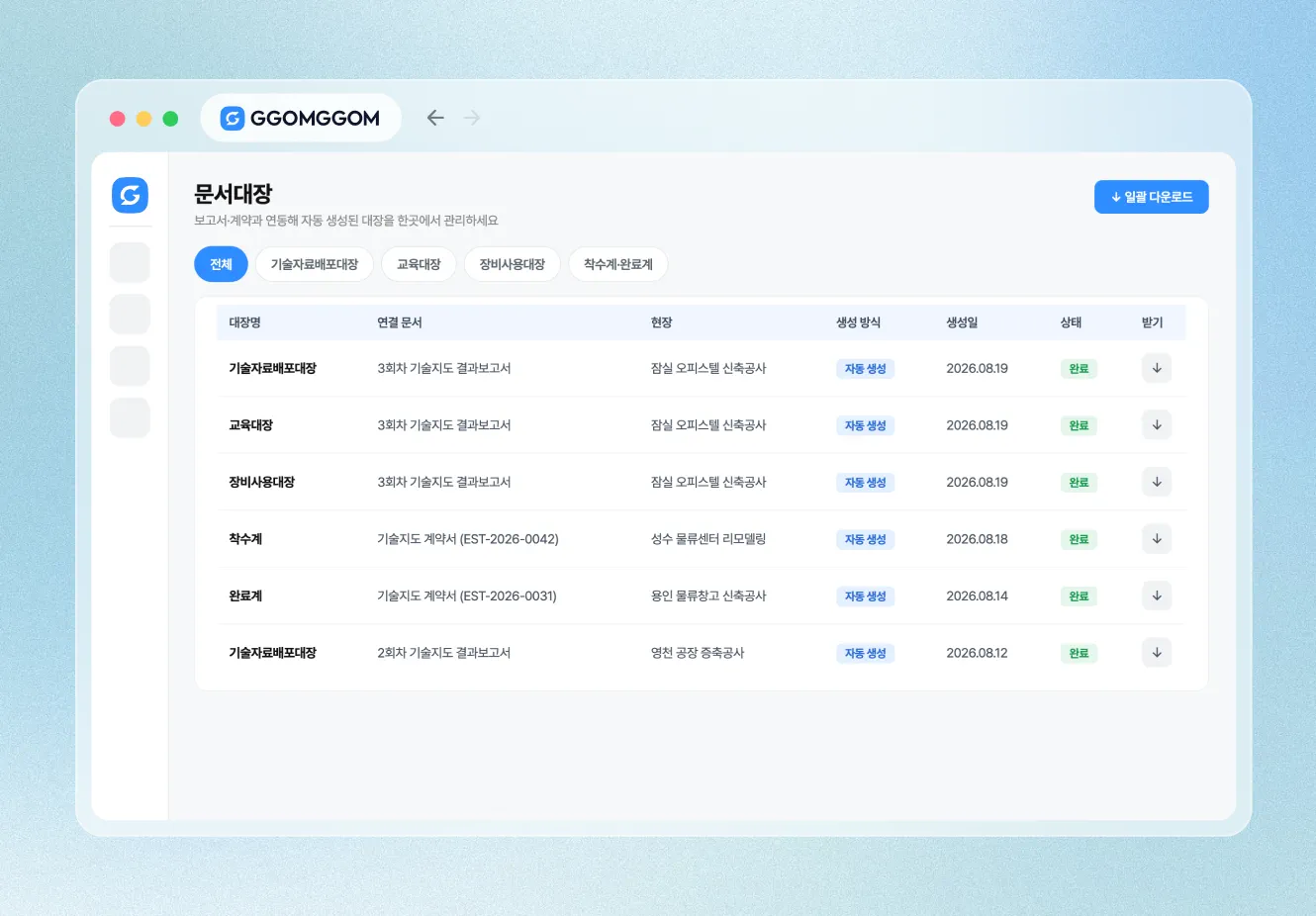1316x916 pixels.
Task: Switch to the 전체 filter tab
Action: pos(221,264)
